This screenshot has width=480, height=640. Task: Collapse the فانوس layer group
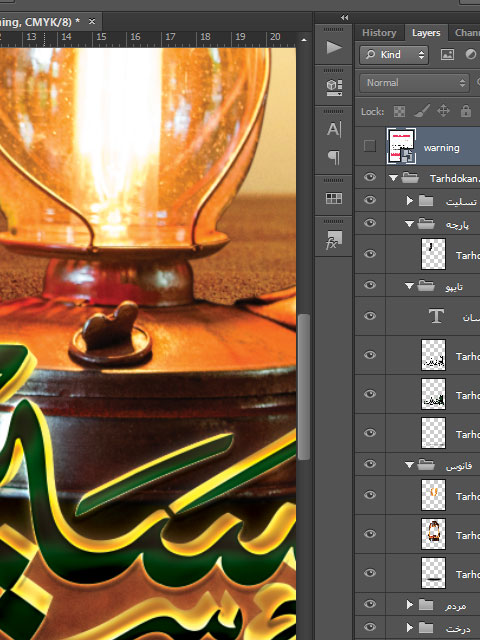(409, 464)
